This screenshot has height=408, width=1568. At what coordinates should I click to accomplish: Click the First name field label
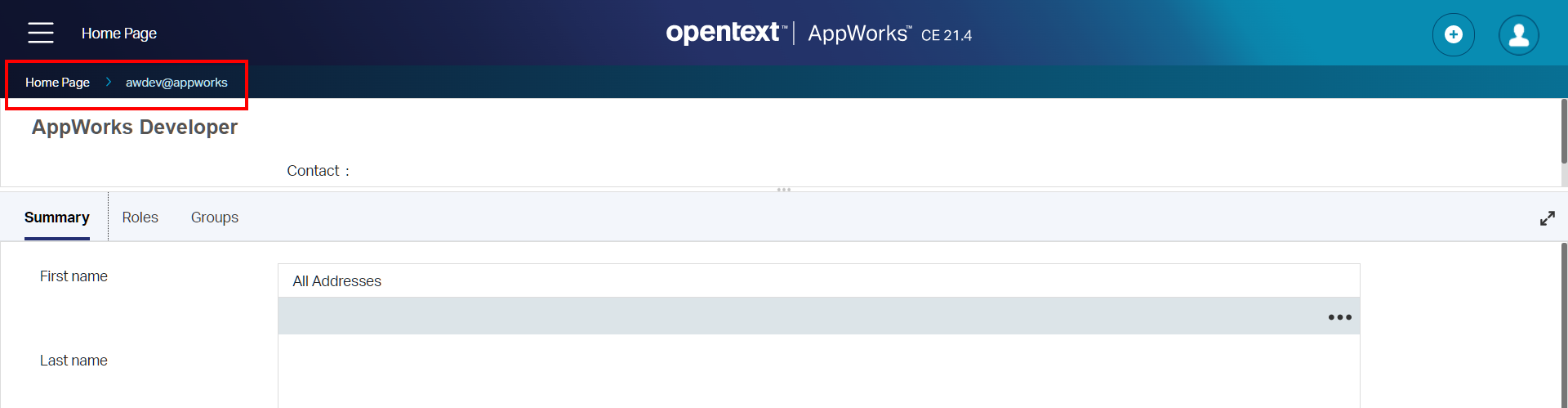tap(73, 276)
